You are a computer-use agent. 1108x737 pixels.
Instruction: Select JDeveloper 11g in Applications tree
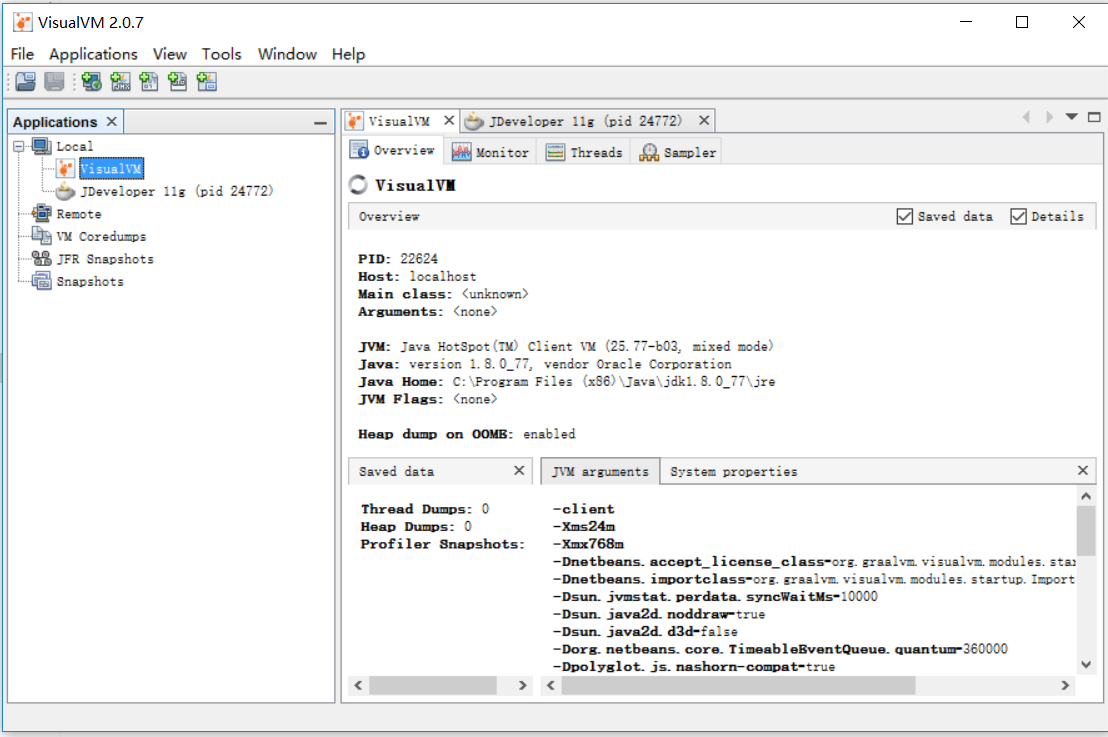point(177,191)
